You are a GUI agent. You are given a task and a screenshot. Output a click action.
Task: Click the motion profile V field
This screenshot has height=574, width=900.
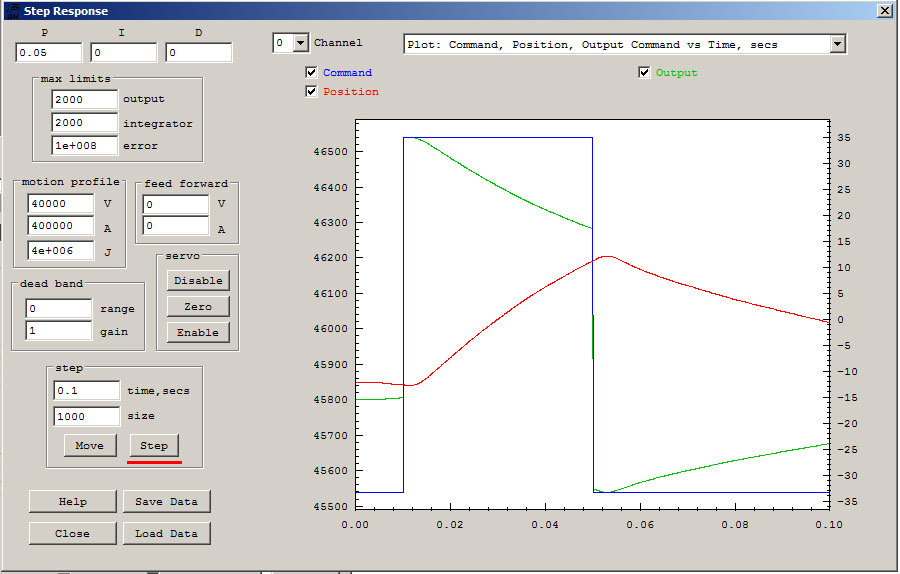[x=60, y=204]
